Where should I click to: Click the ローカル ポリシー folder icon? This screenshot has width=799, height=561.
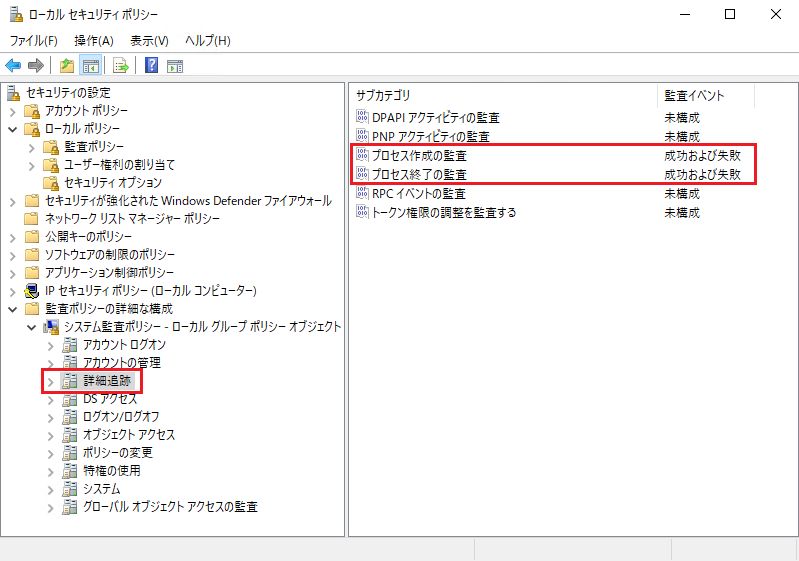point(32,128)
